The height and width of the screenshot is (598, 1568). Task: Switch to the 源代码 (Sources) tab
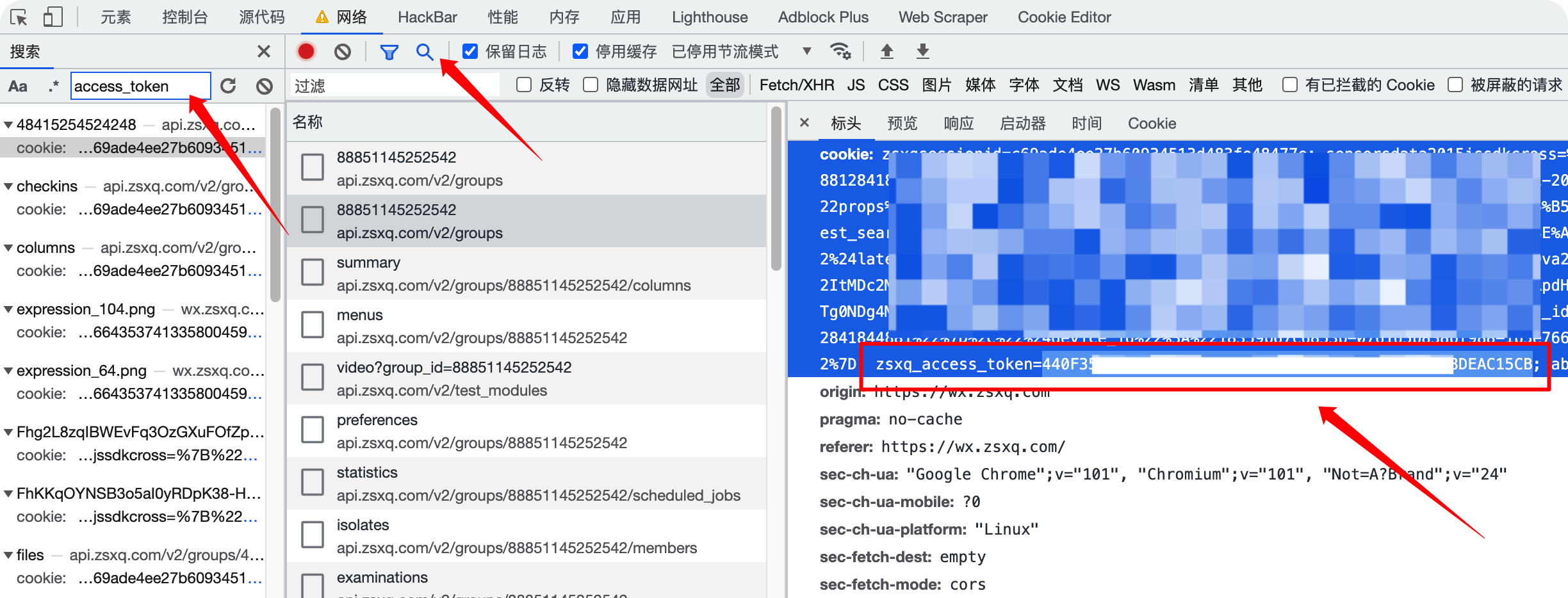[262, 17]
